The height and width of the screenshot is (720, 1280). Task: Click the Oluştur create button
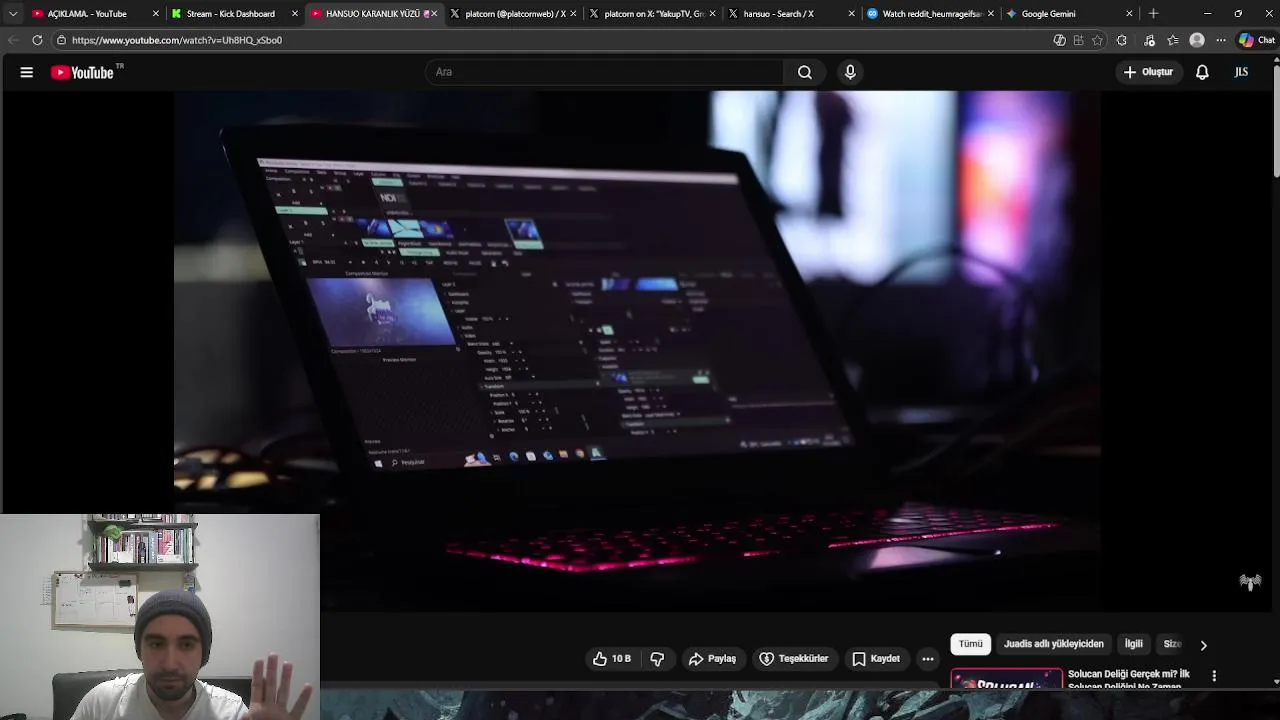[1148, 72]
